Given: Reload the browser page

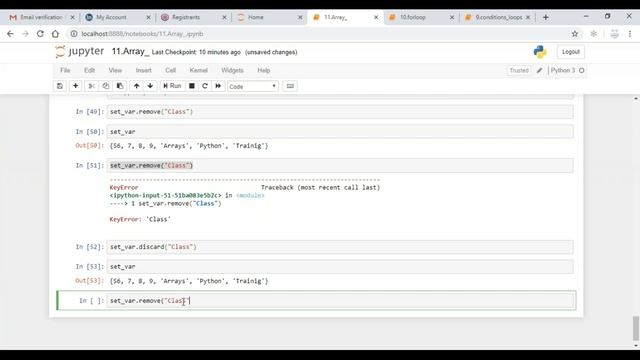Looking at the screenshot, I should (40, 34).
